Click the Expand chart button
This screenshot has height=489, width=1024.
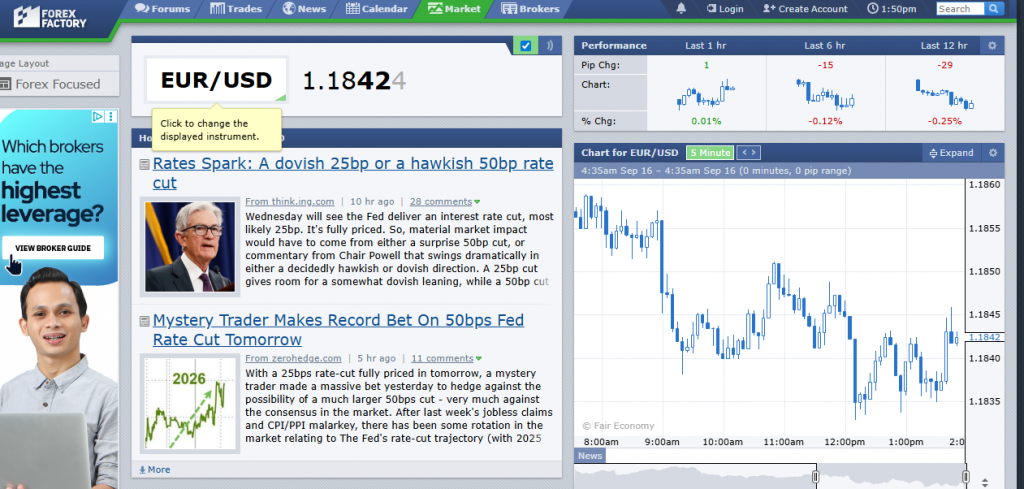[x=950, y=153]
